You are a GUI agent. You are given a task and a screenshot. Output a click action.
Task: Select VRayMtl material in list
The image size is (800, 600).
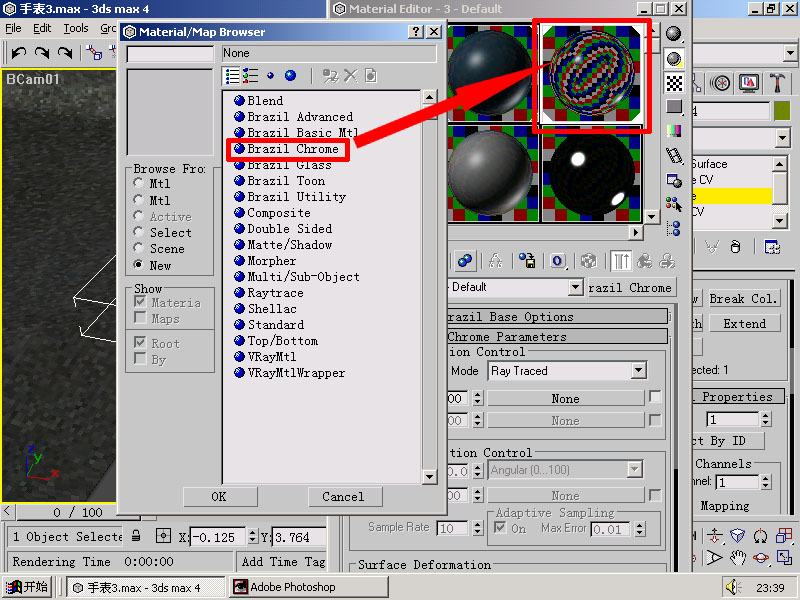click(x=265, y=357)
